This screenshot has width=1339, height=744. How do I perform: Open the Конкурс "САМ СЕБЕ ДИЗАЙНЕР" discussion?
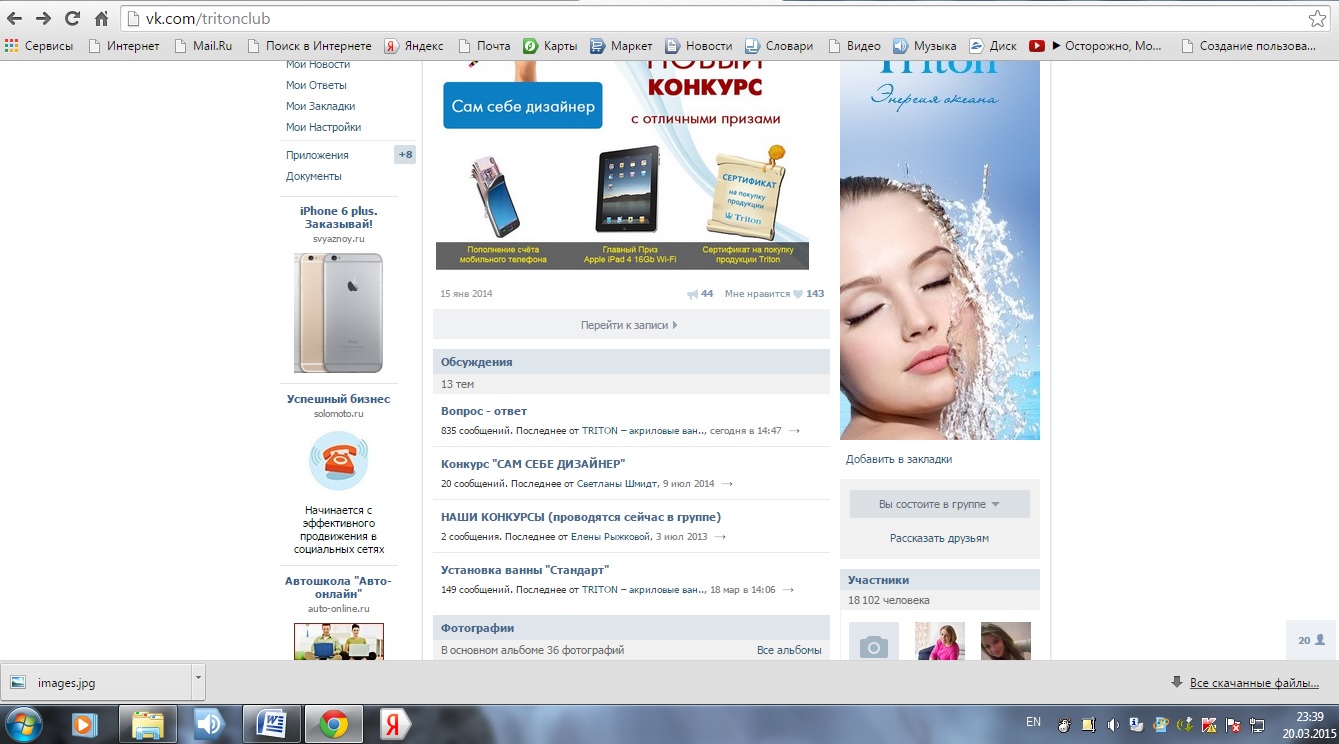click(533, 464)
